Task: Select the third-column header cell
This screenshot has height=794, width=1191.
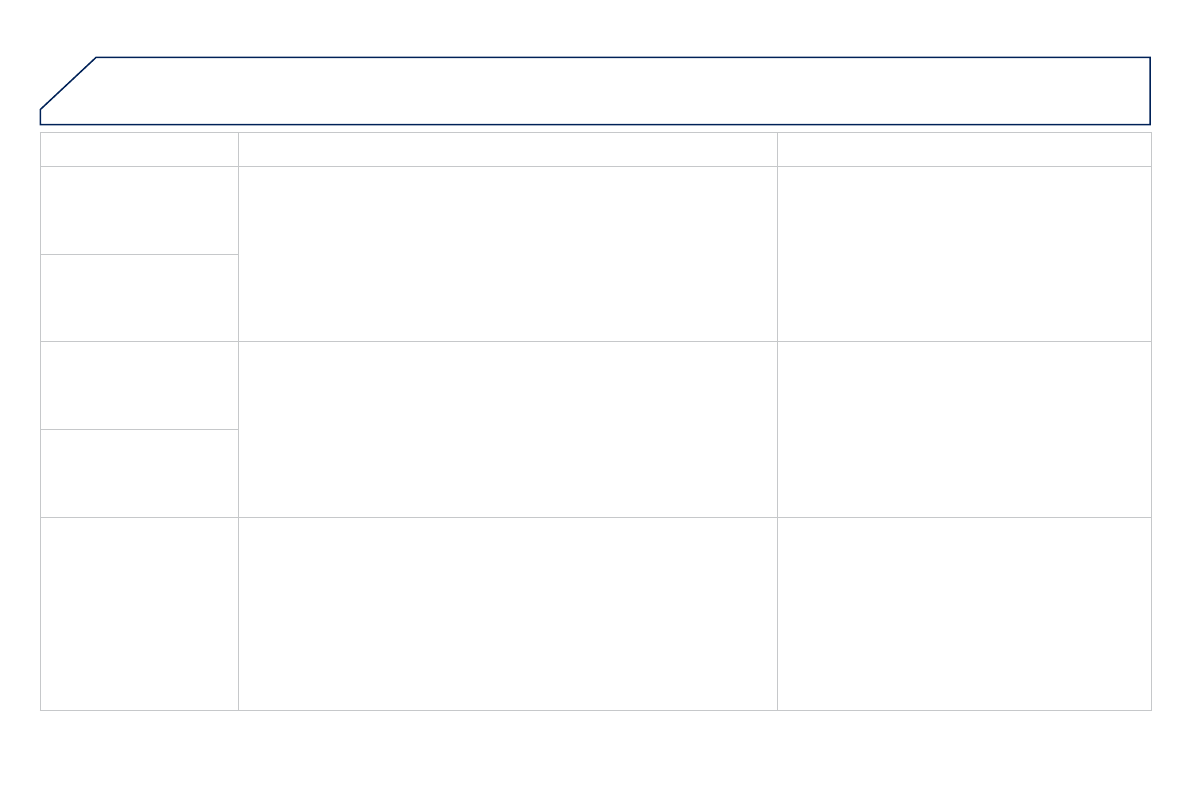Action: tap(964, 149)
